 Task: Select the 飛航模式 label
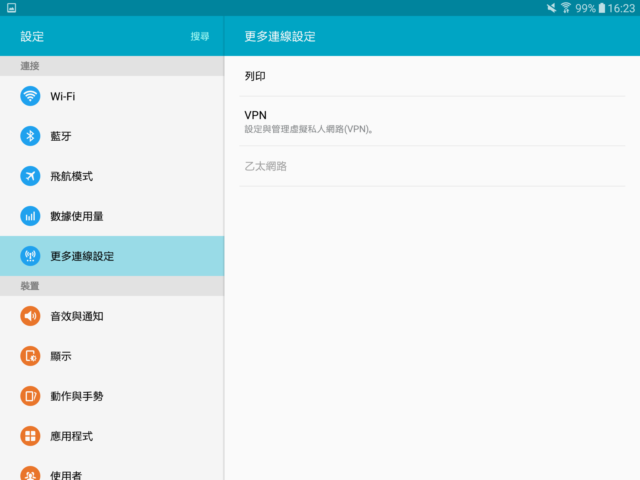71,176
